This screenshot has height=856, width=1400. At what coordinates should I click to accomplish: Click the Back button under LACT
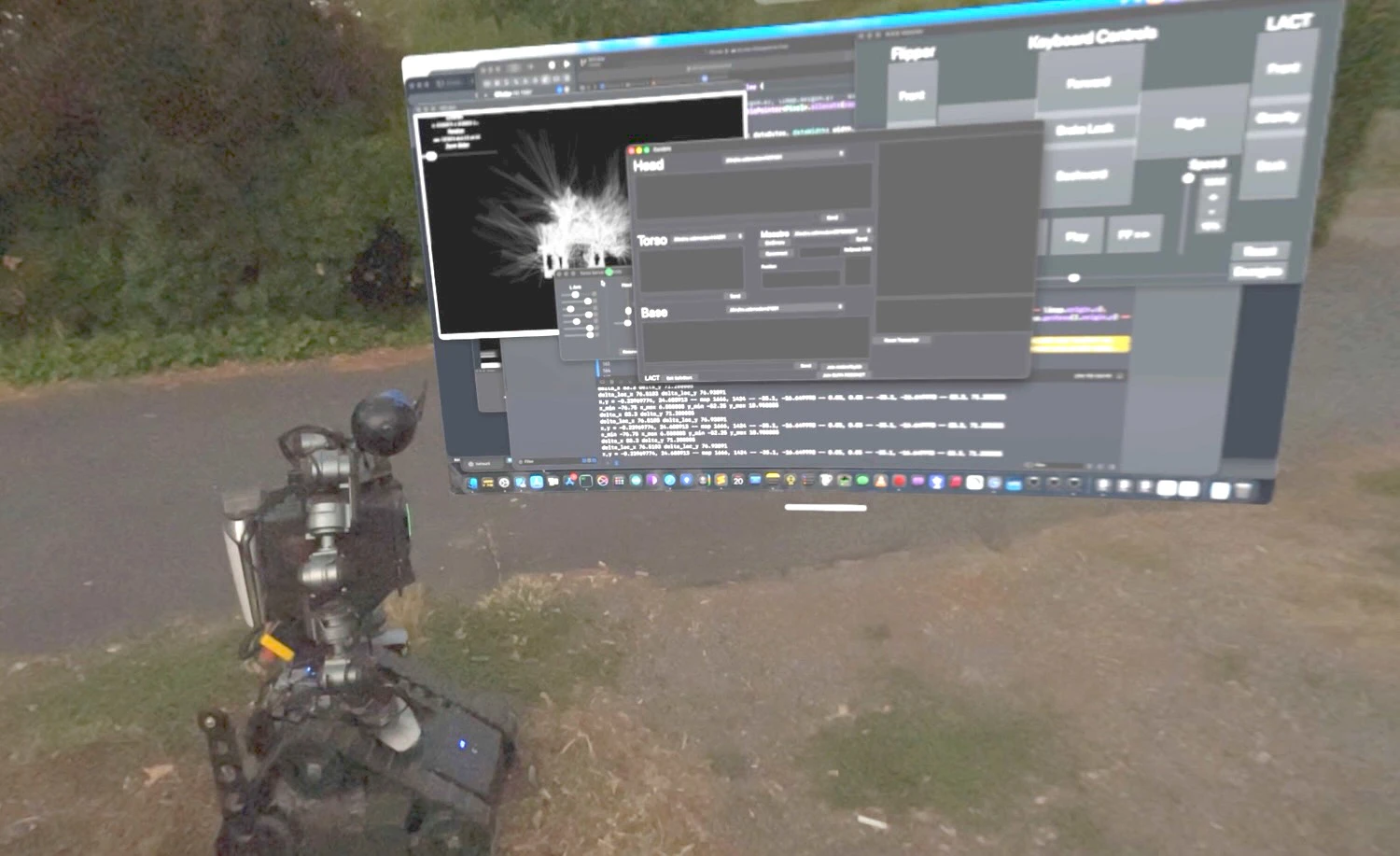pyautogui.click(x=1272, y=166)
